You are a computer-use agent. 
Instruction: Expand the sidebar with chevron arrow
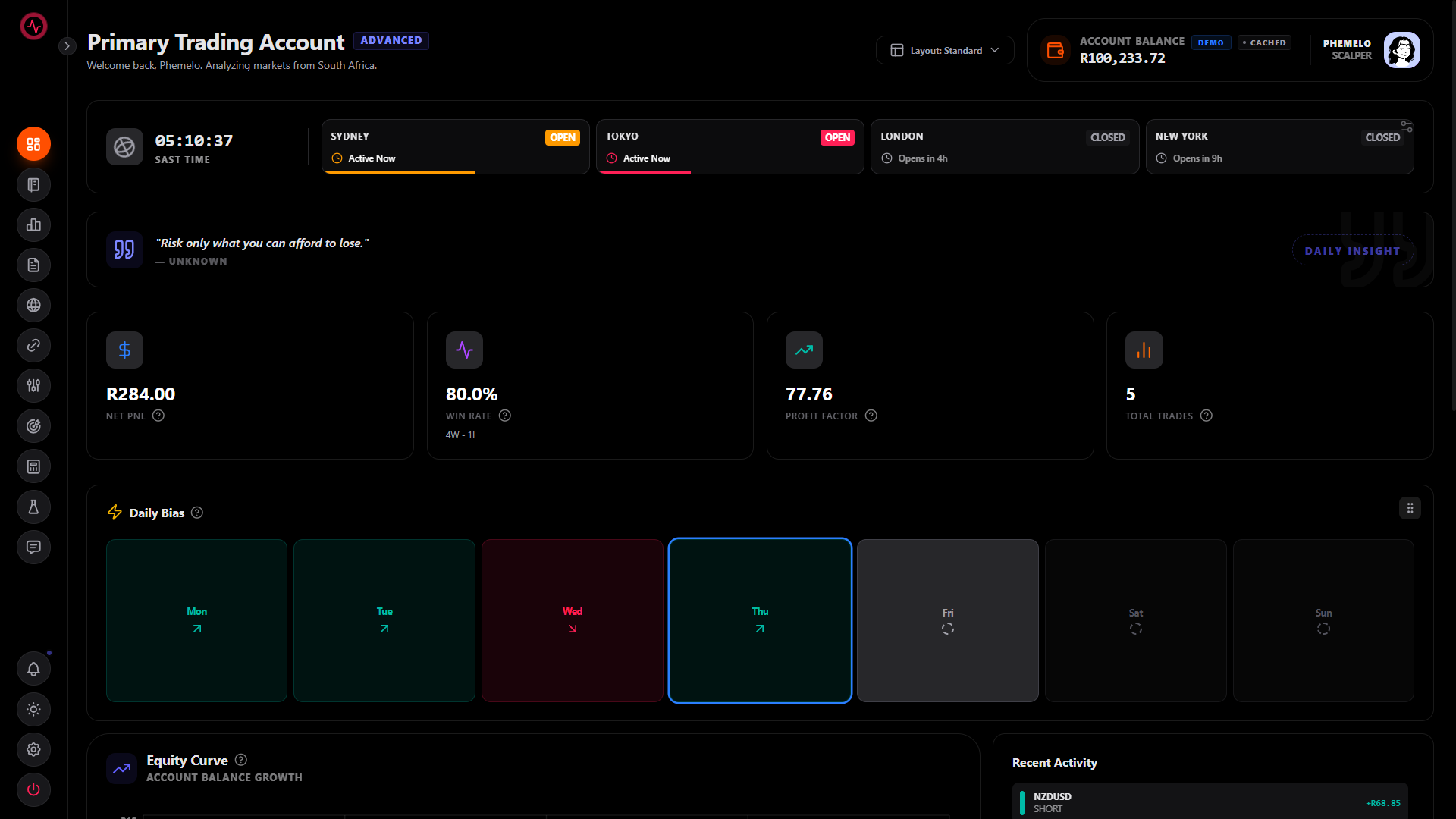[67, 46]
